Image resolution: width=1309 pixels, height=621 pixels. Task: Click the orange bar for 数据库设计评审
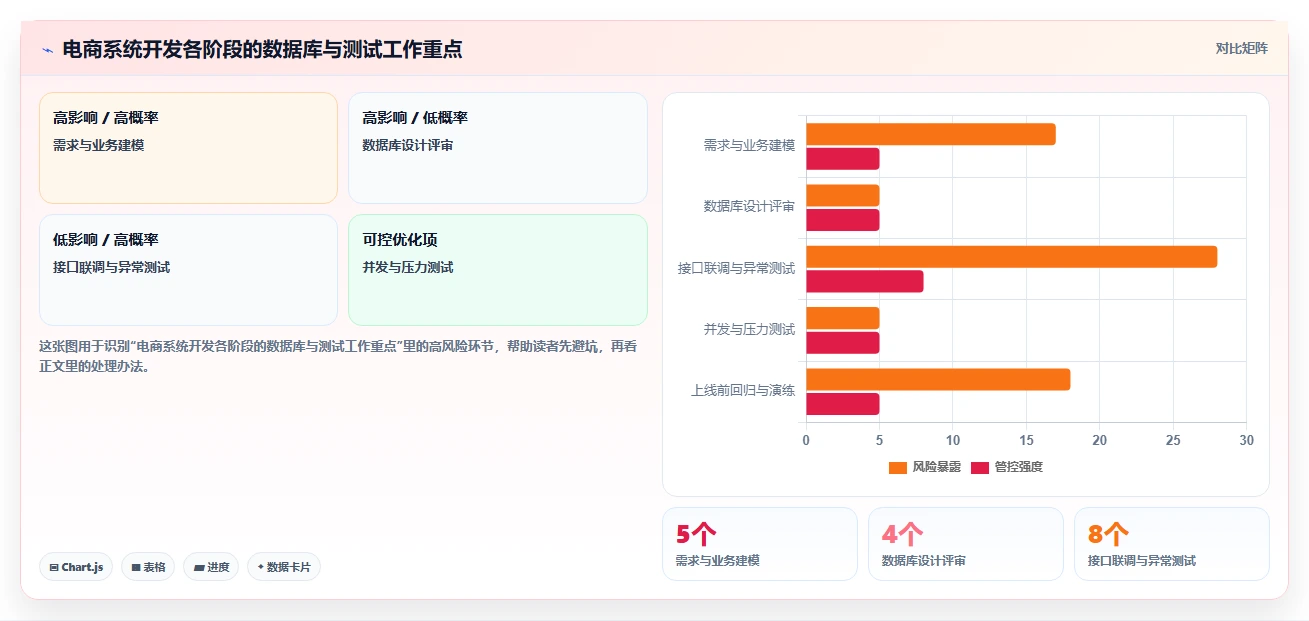(x=843, y=195)
